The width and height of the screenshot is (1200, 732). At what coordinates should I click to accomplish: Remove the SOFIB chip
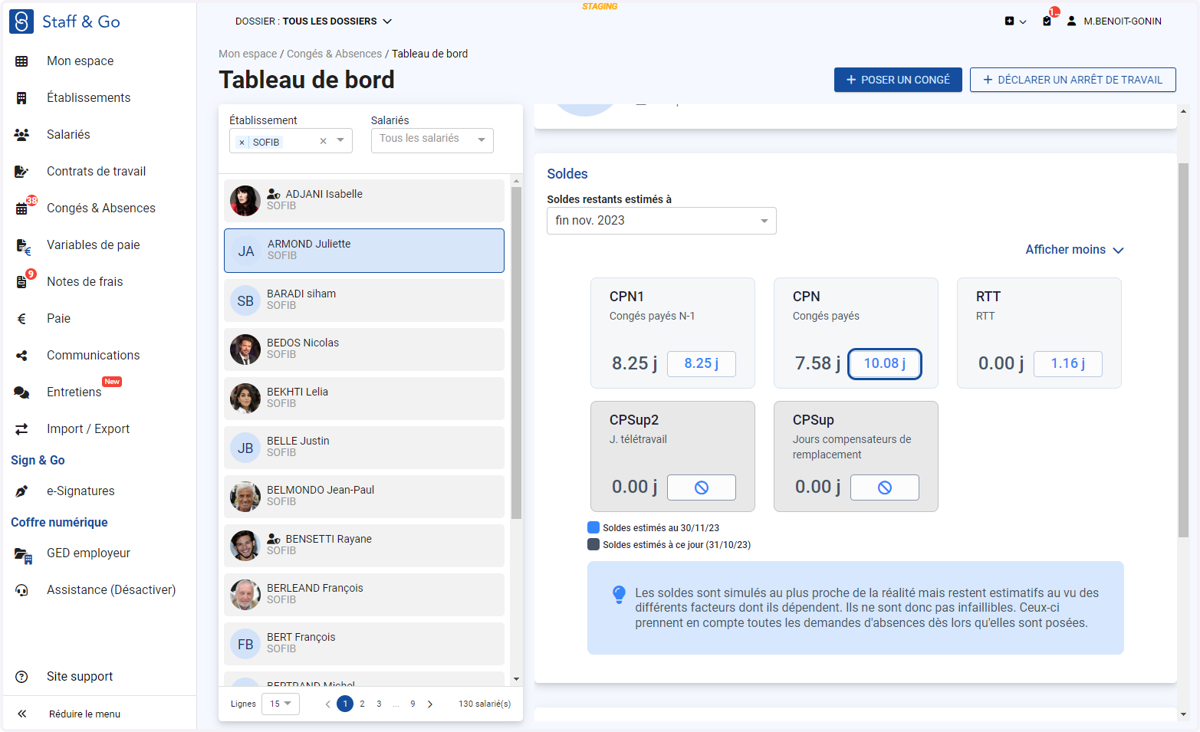pyautogui.click(x=242, y=143)
